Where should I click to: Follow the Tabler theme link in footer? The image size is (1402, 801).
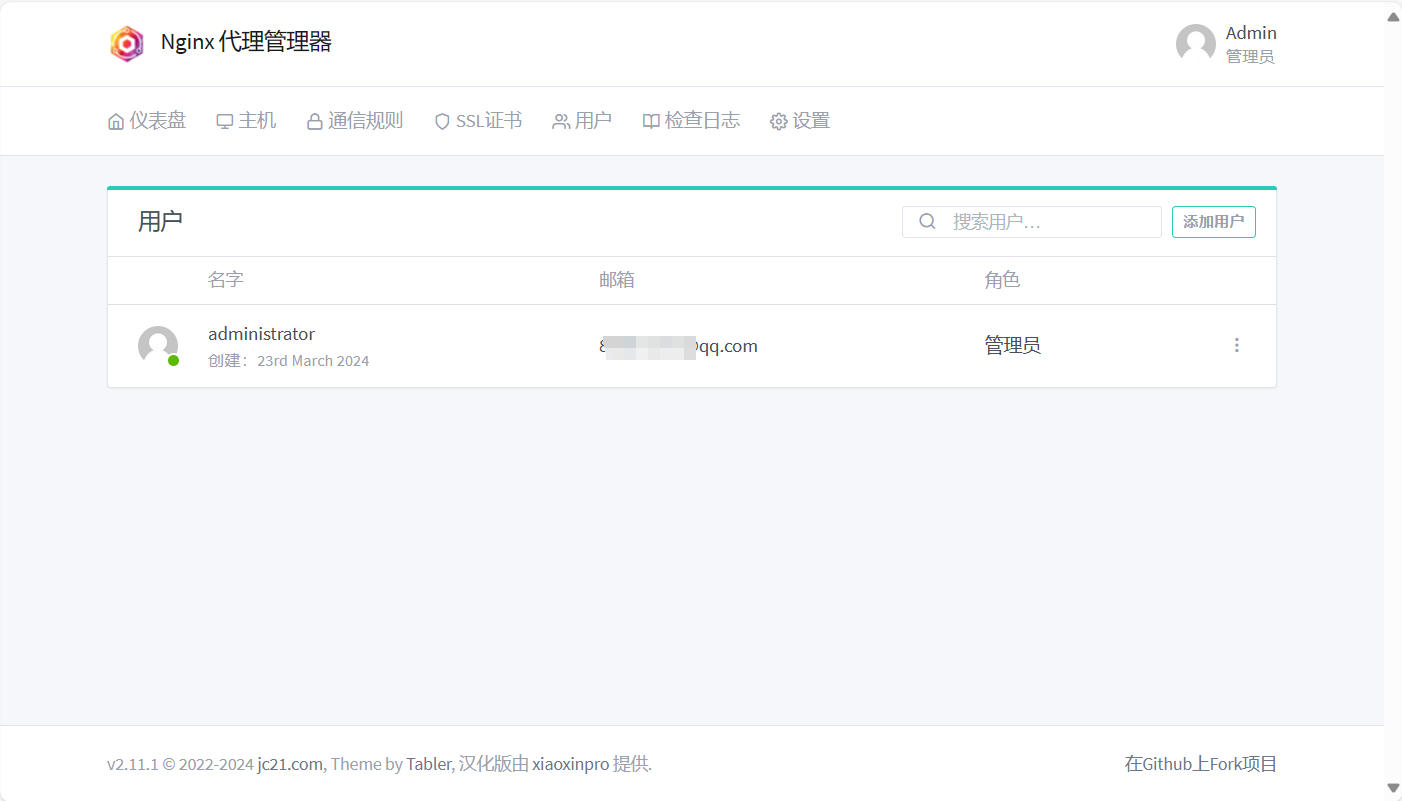tap(428, 764)
